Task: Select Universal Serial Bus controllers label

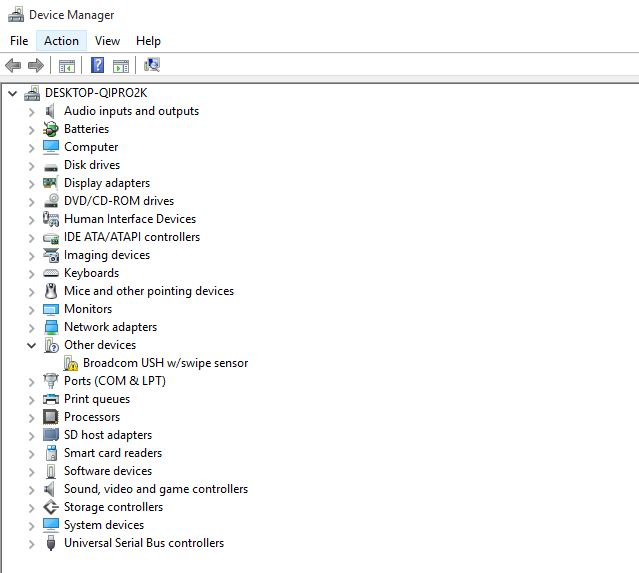Action: 144,543
